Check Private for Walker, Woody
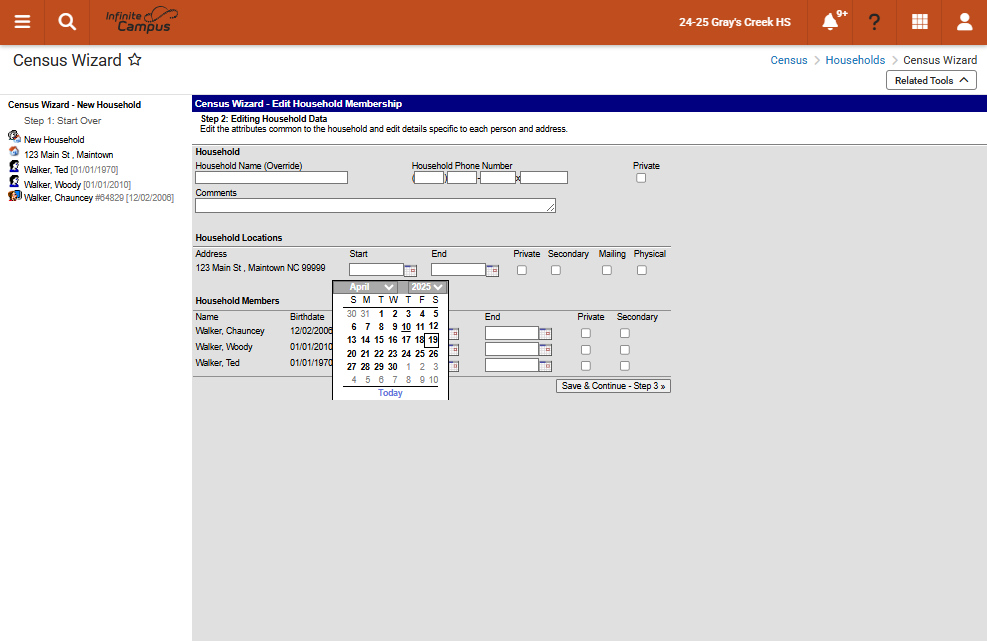Viewport: 987px width, 641px height. (x=586, y=349)
